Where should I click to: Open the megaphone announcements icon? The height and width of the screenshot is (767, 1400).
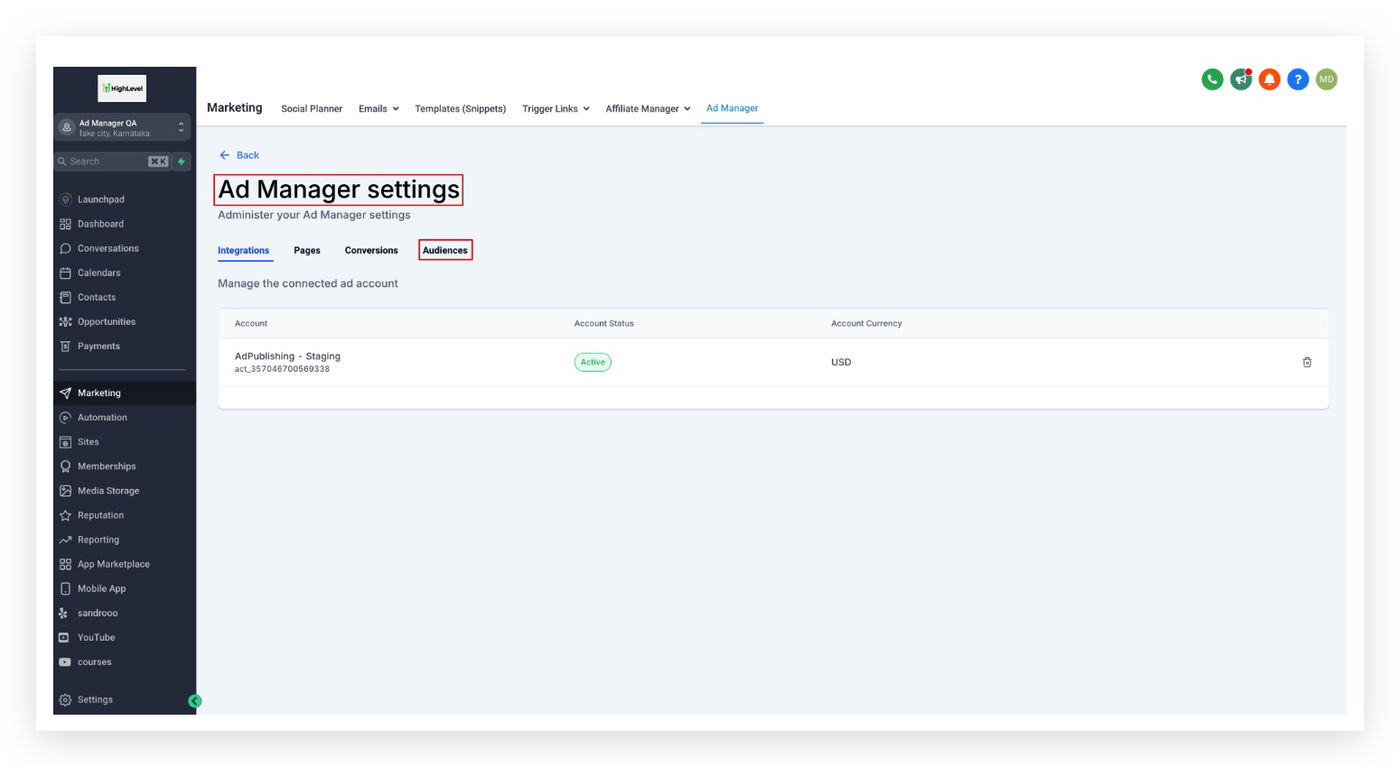[1241, 79]
